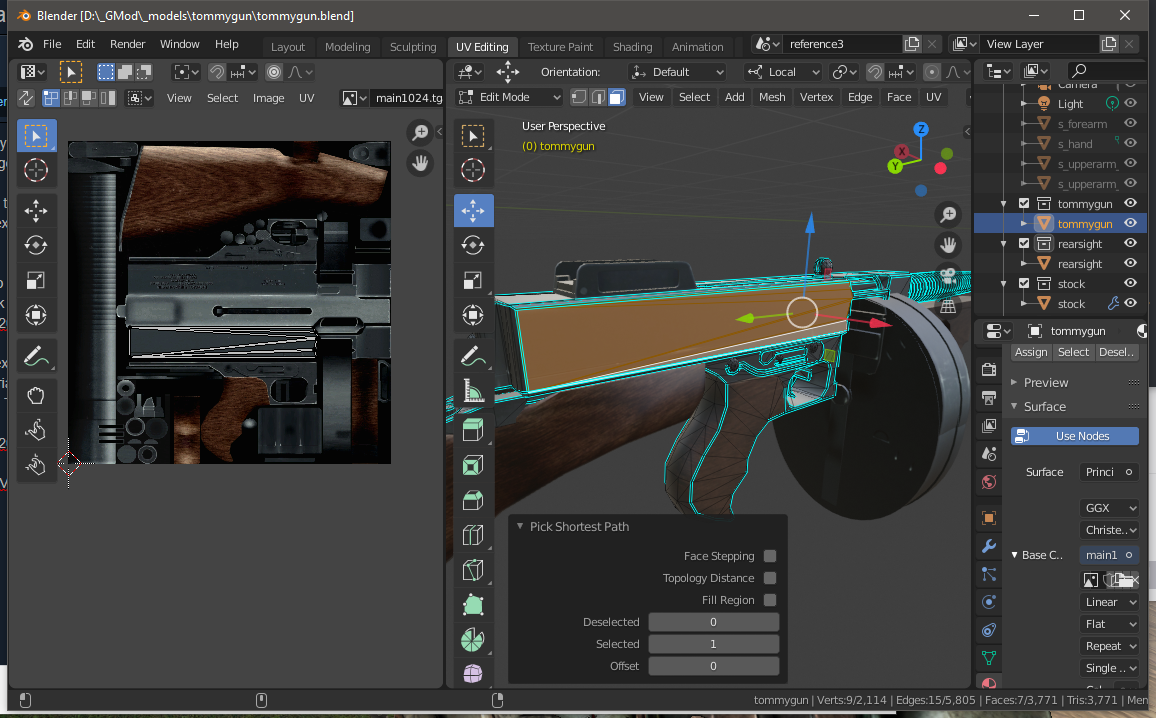Open the Edit Mode dropdown

(x=510, y=97)
